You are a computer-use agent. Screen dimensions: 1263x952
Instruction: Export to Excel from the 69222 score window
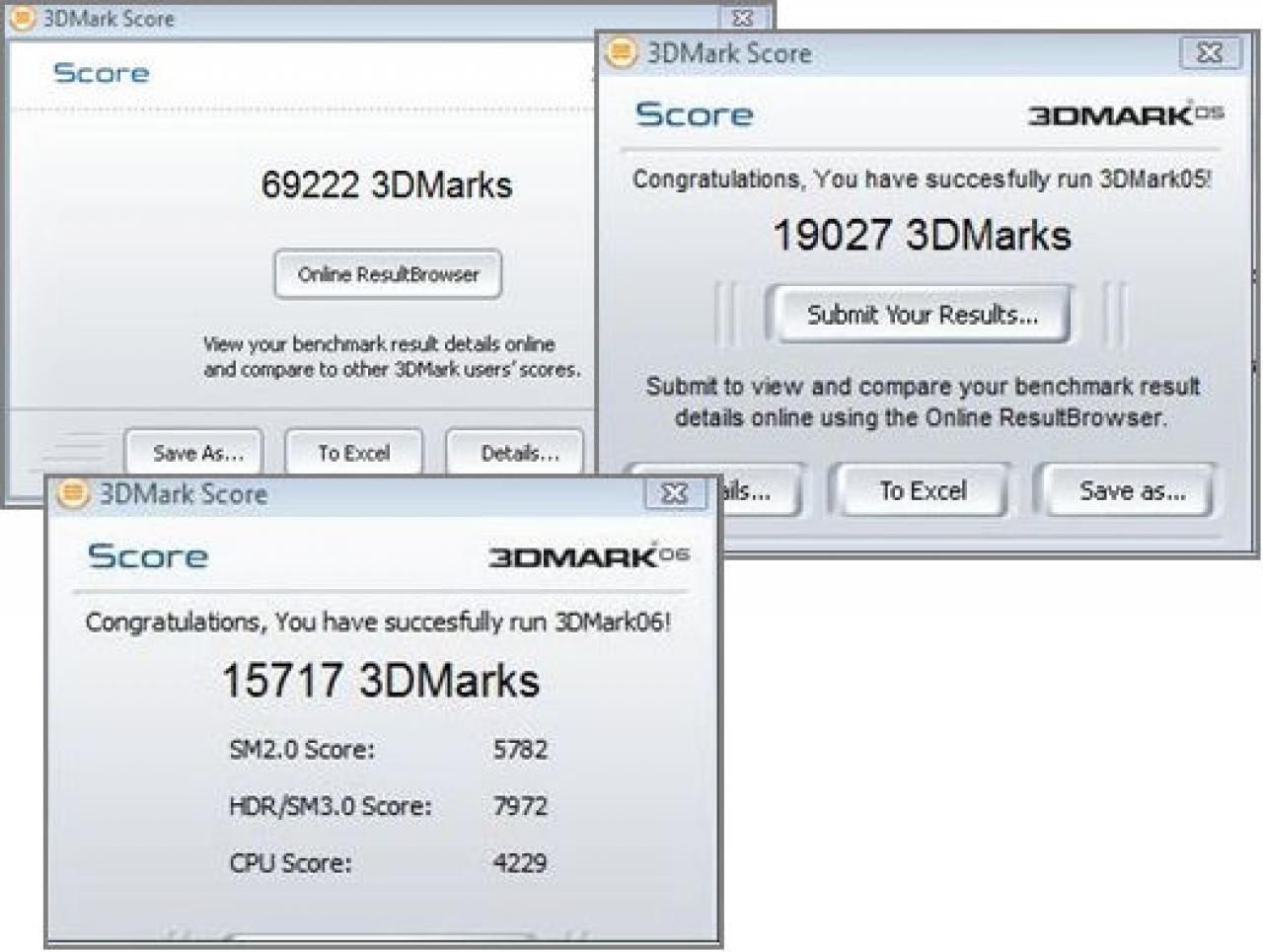tap(353, 453)
